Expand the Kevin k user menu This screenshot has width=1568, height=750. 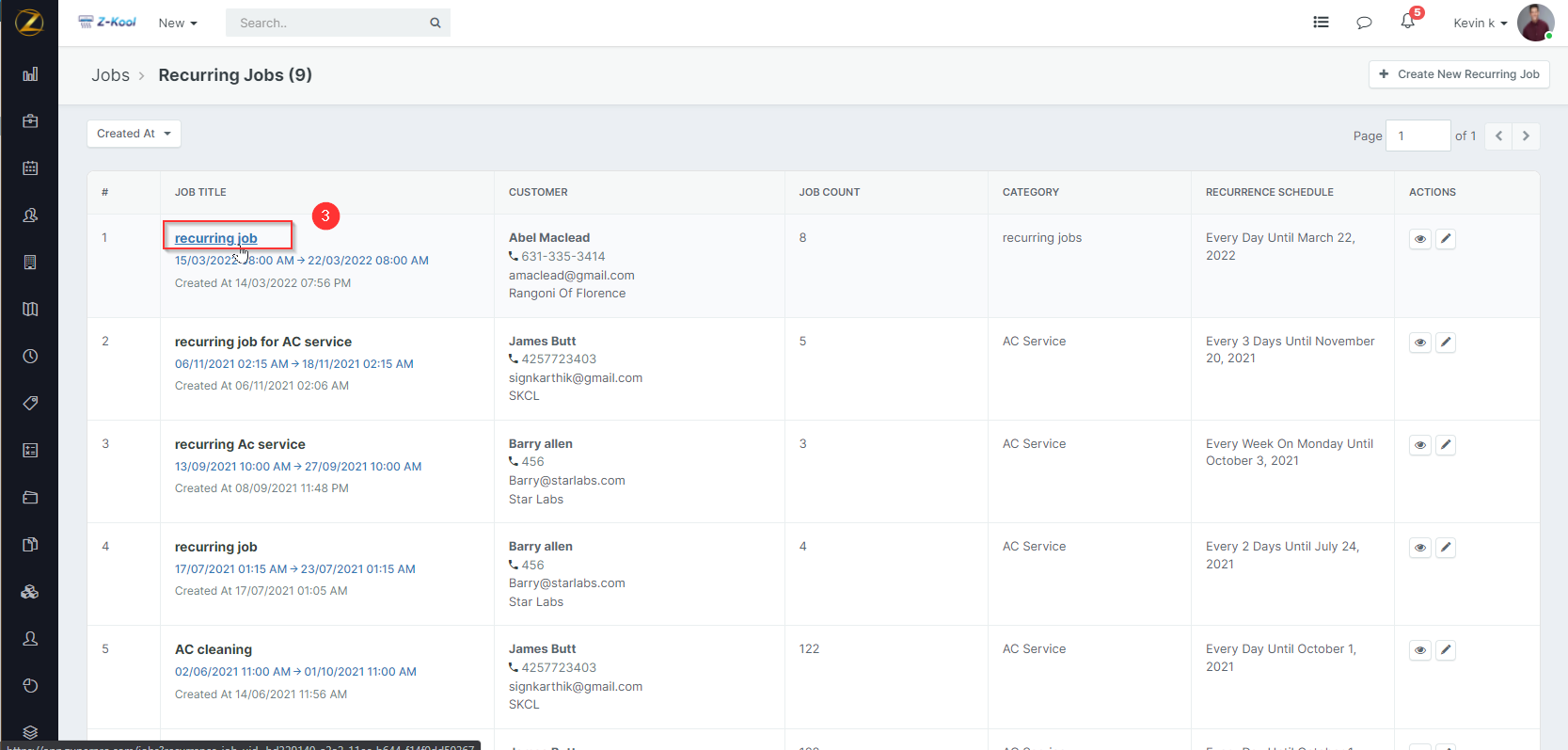1480,24
